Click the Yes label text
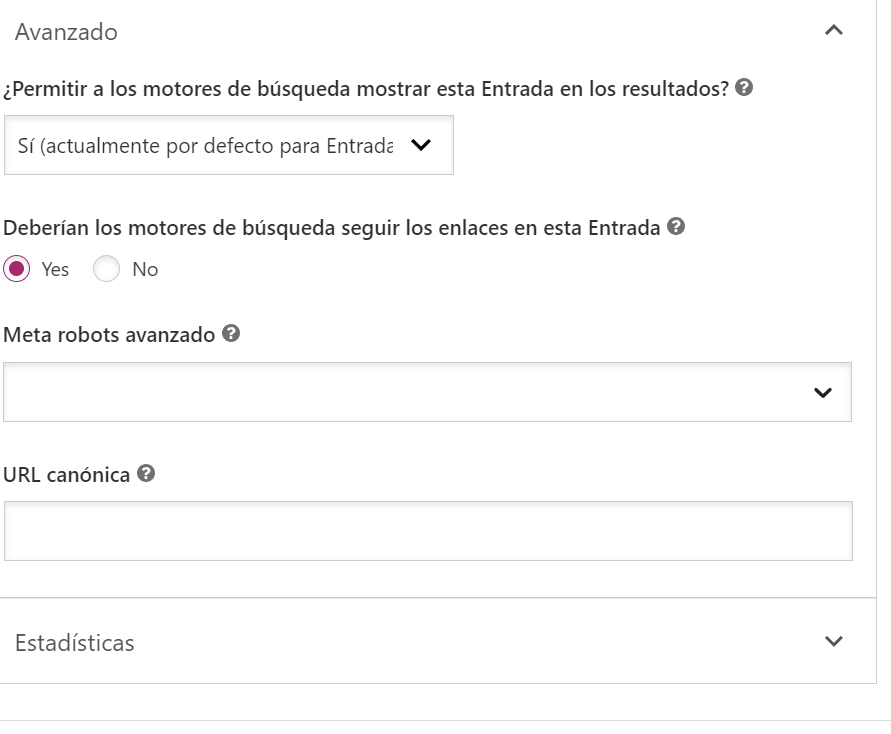The height and width of the screenshot is (734, 891). (x=55, y=269)
